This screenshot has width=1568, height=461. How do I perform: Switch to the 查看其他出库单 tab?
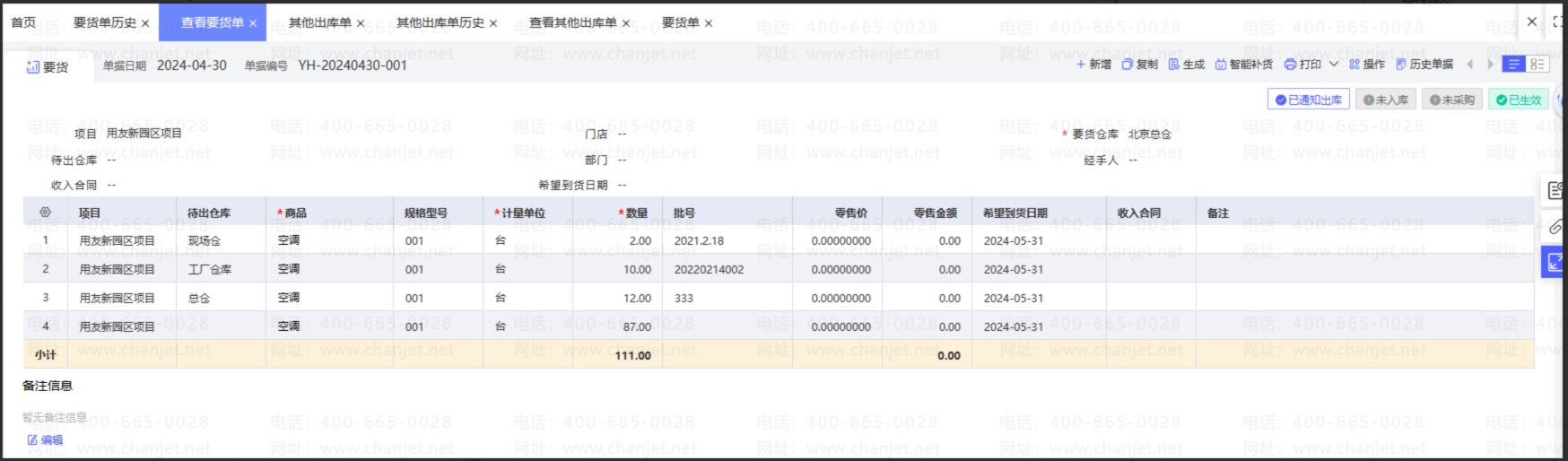click(x=573, y=22)
